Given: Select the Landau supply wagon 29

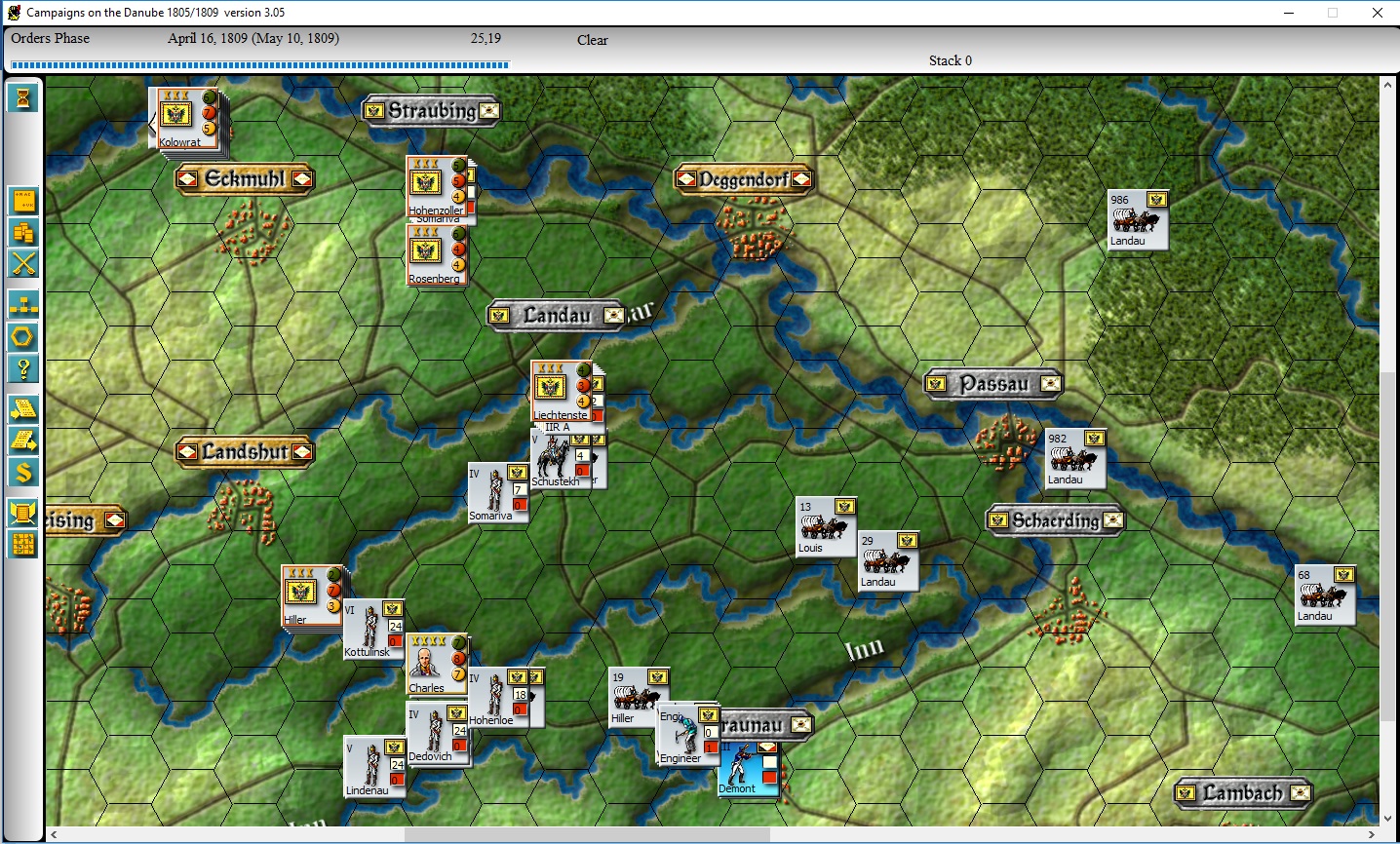Looking at the screenshot, I should pos(889,560).
